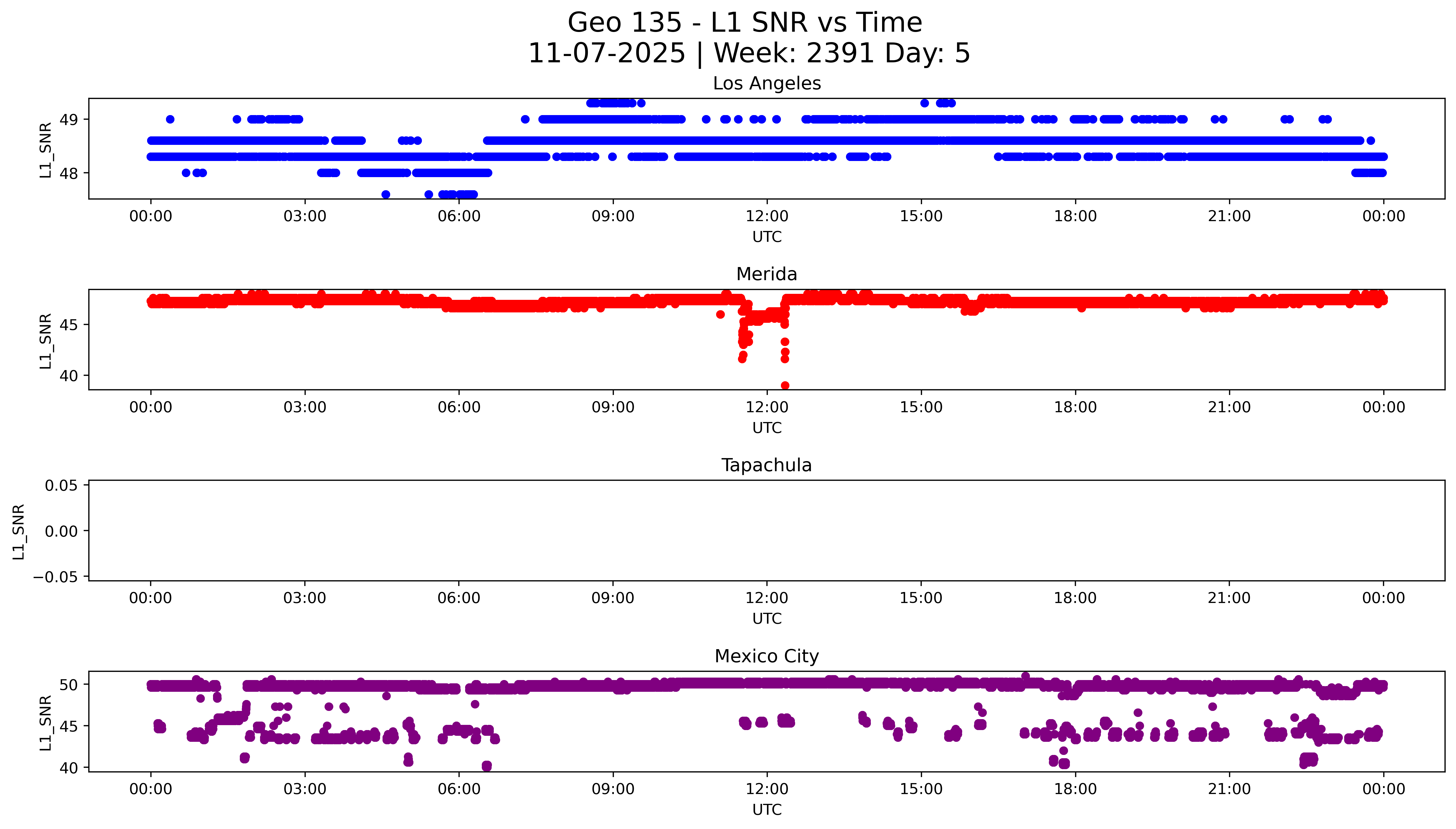Viewport: 1456px width, 829px height.
Task: Click the '50' y-axis tick on Mexico City plot
Action: click(x=68, y=685)
